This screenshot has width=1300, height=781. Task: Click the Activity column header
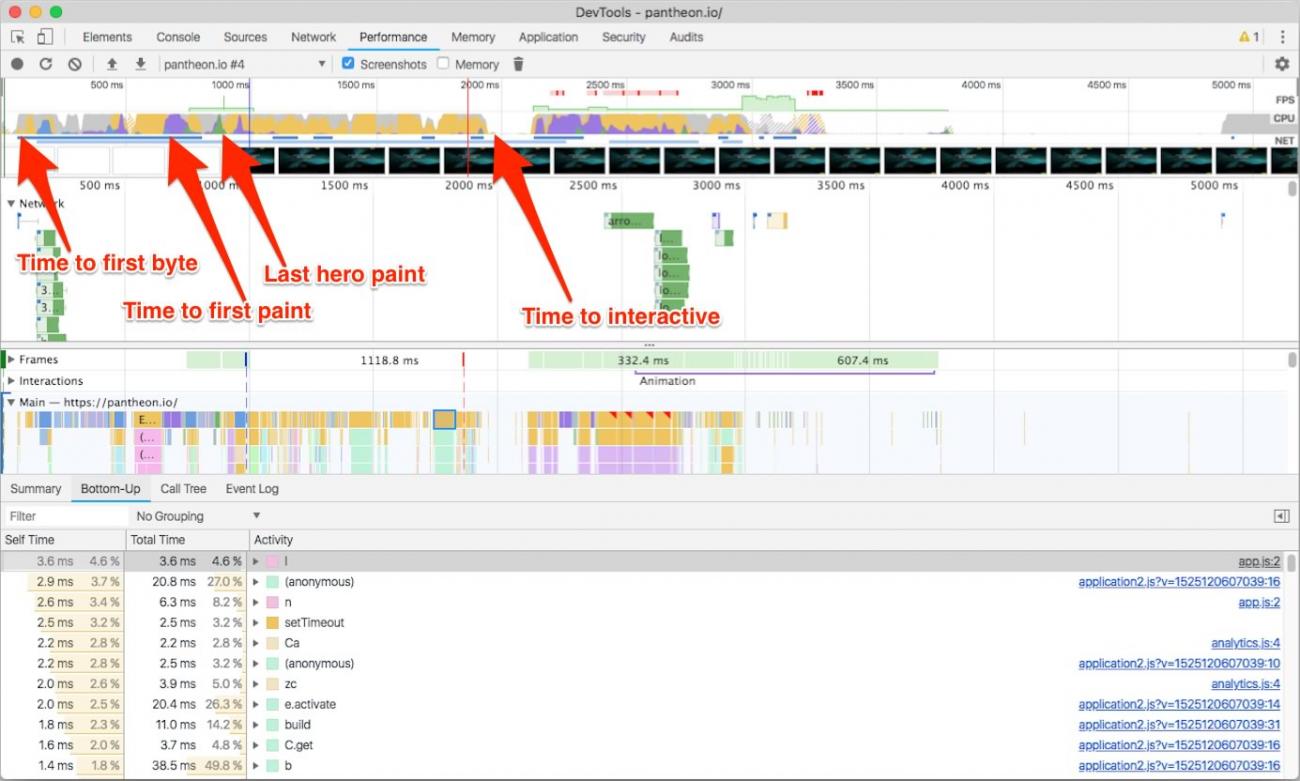tap(765, 540)
